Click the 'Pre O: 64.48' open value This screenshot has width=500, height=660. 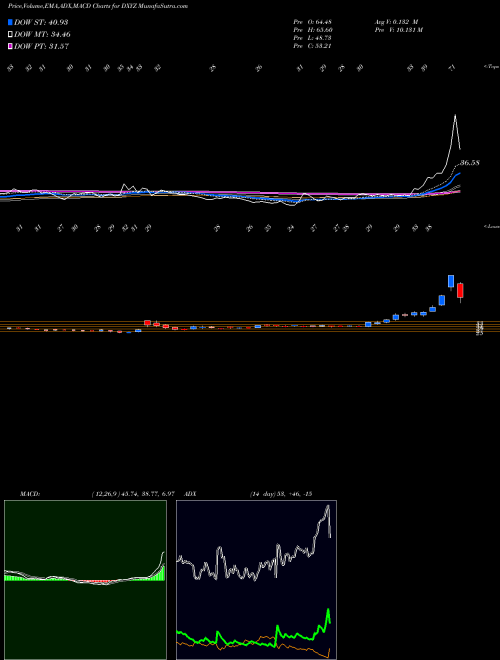point(313,22)
